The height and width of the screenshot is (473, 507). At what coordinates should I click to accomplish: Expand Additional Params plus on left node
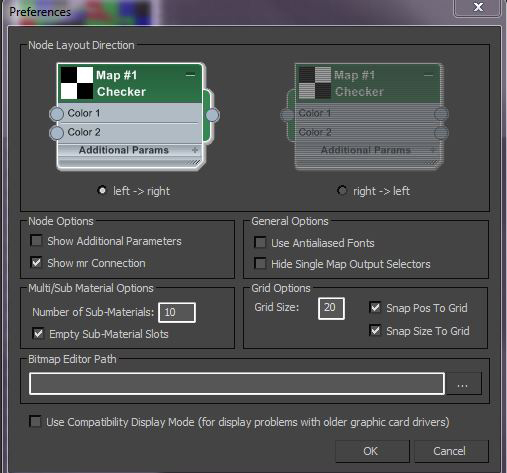pyautogui.click(x=195, y=150)
